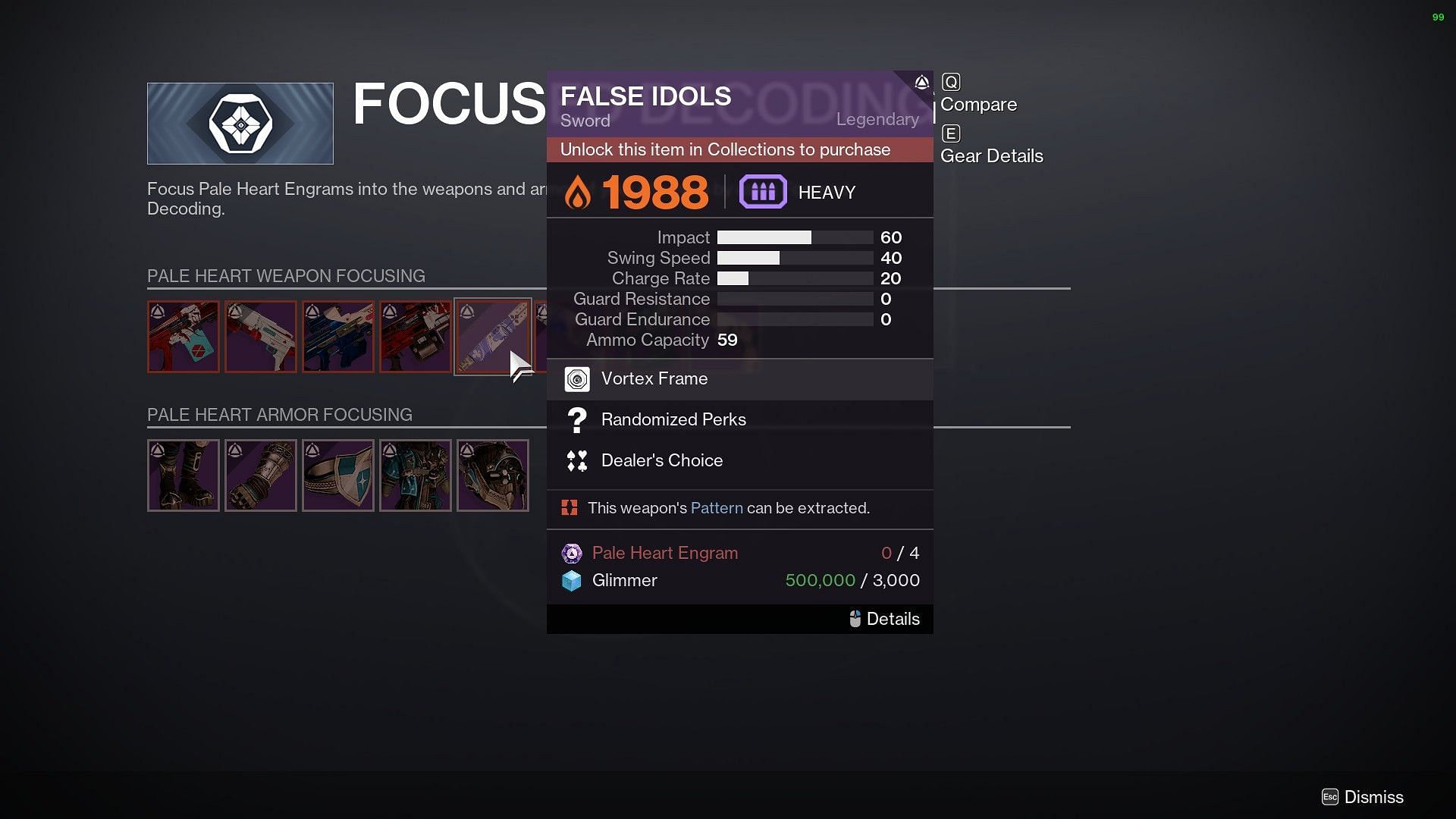1456x819 pixels.
Task: Select the third Pale Heart armor thumbnail
Action: pos(337,475)
